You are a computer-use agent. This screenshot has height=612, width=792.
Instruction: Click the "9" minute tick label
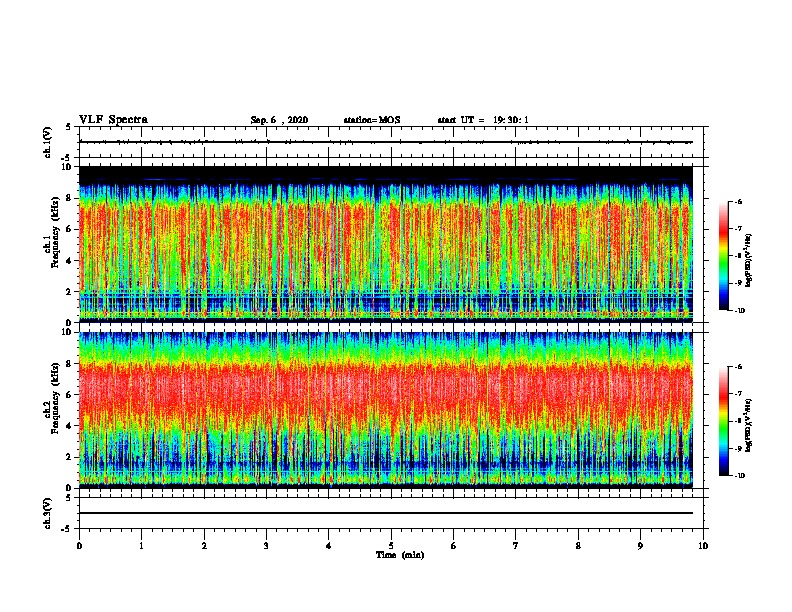640,546
